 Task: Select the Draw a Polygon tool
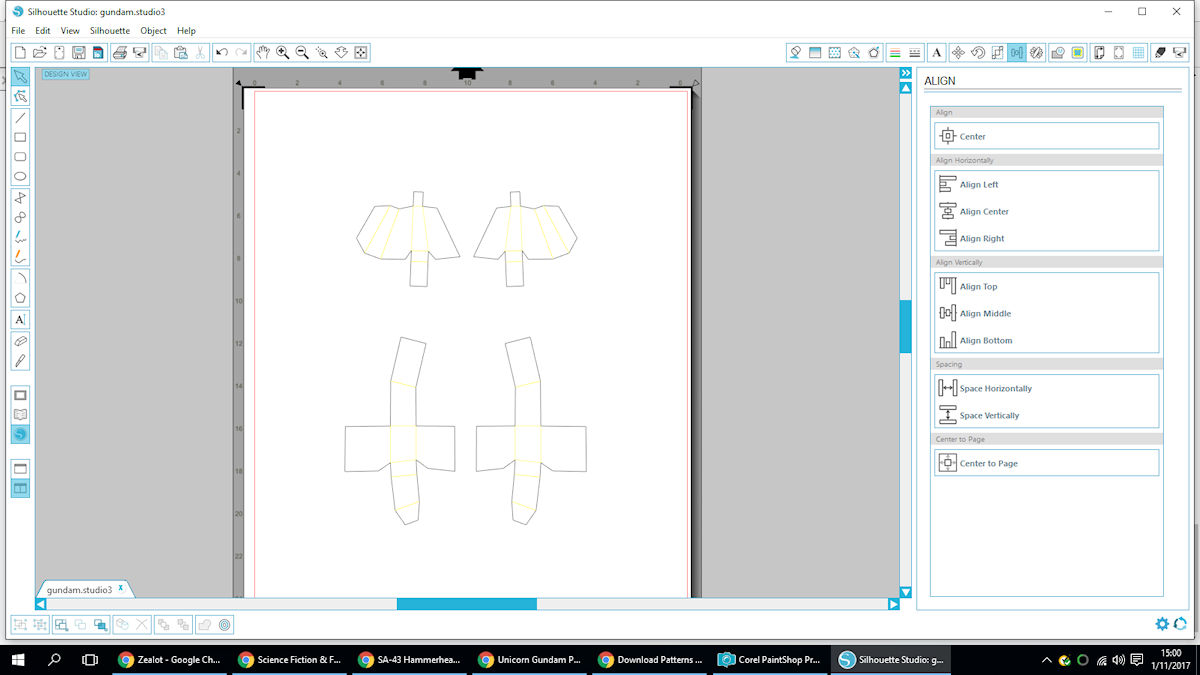[x=20, y=198]
